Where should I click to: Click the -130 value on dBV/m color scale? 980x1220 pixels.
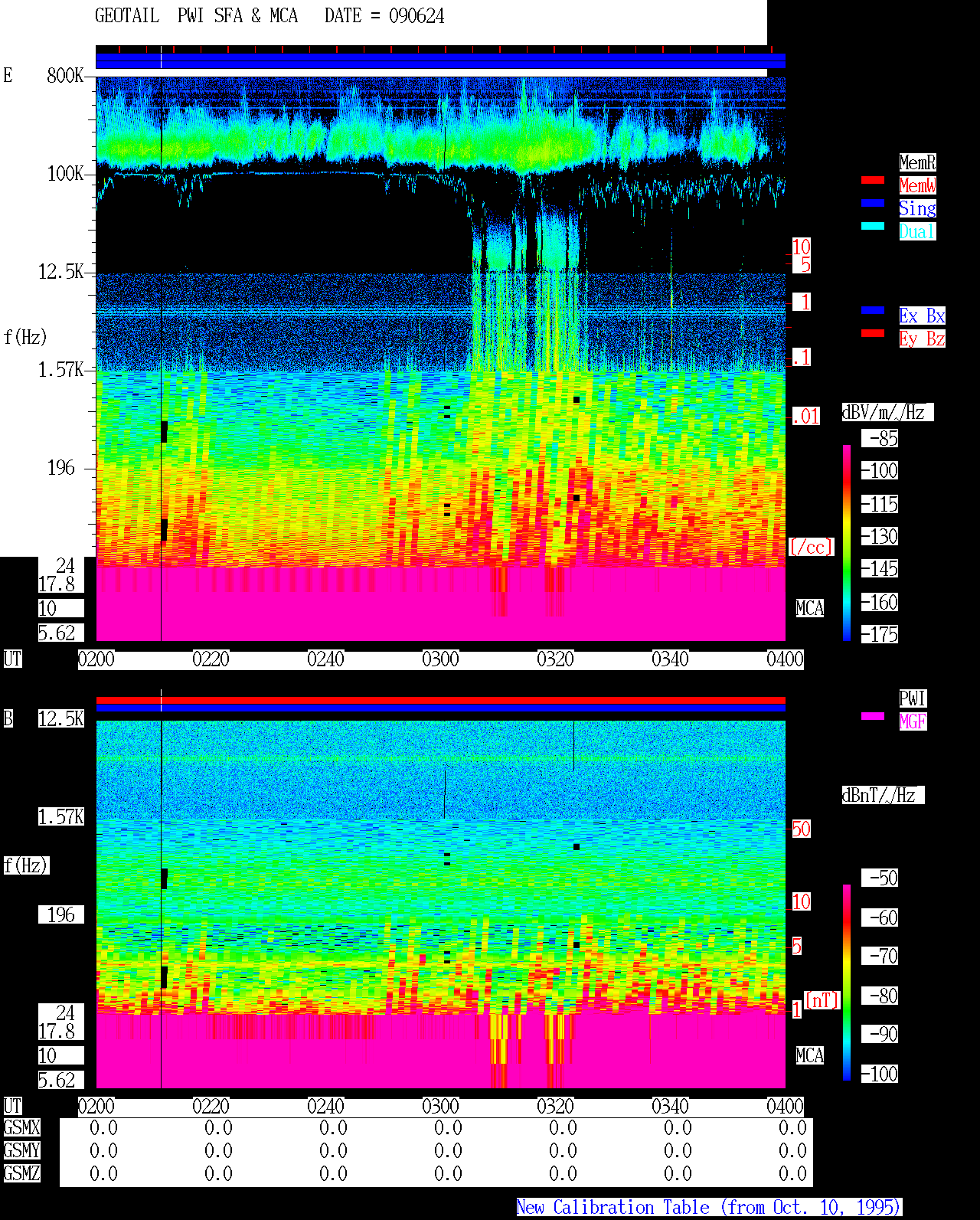[x=880, y=537]
